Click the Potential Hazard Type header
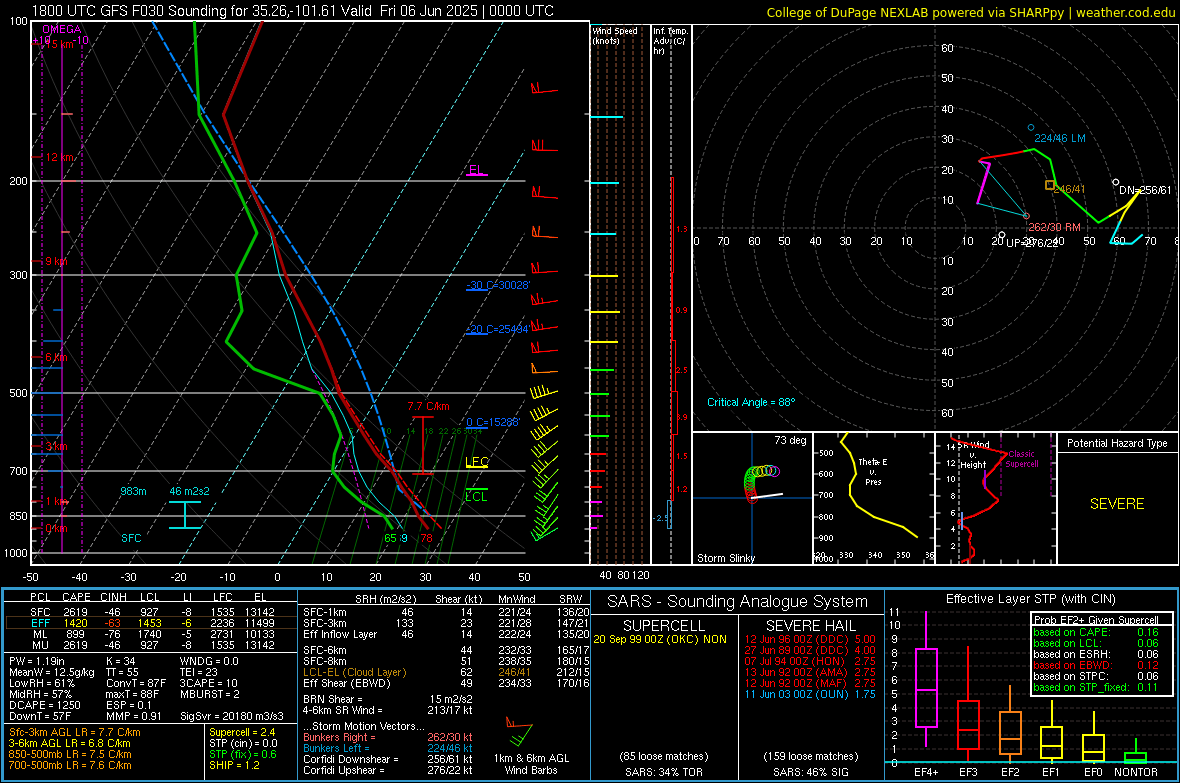This screenshot has height=783, width=1180. point(1117,443)
